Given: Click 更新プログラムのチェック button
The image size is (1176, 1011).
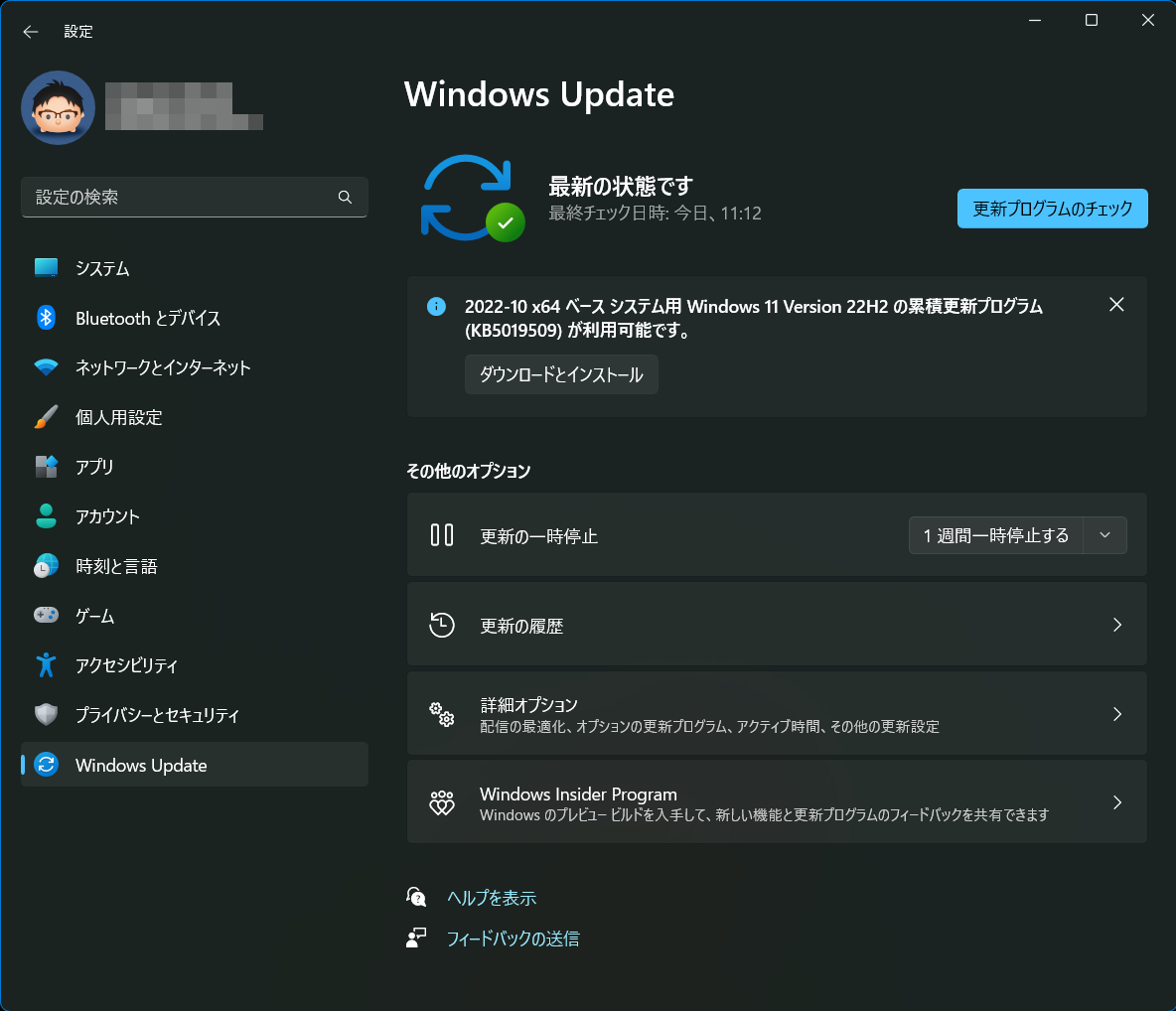Looking at the screenshot, I should click(1052, 209).
